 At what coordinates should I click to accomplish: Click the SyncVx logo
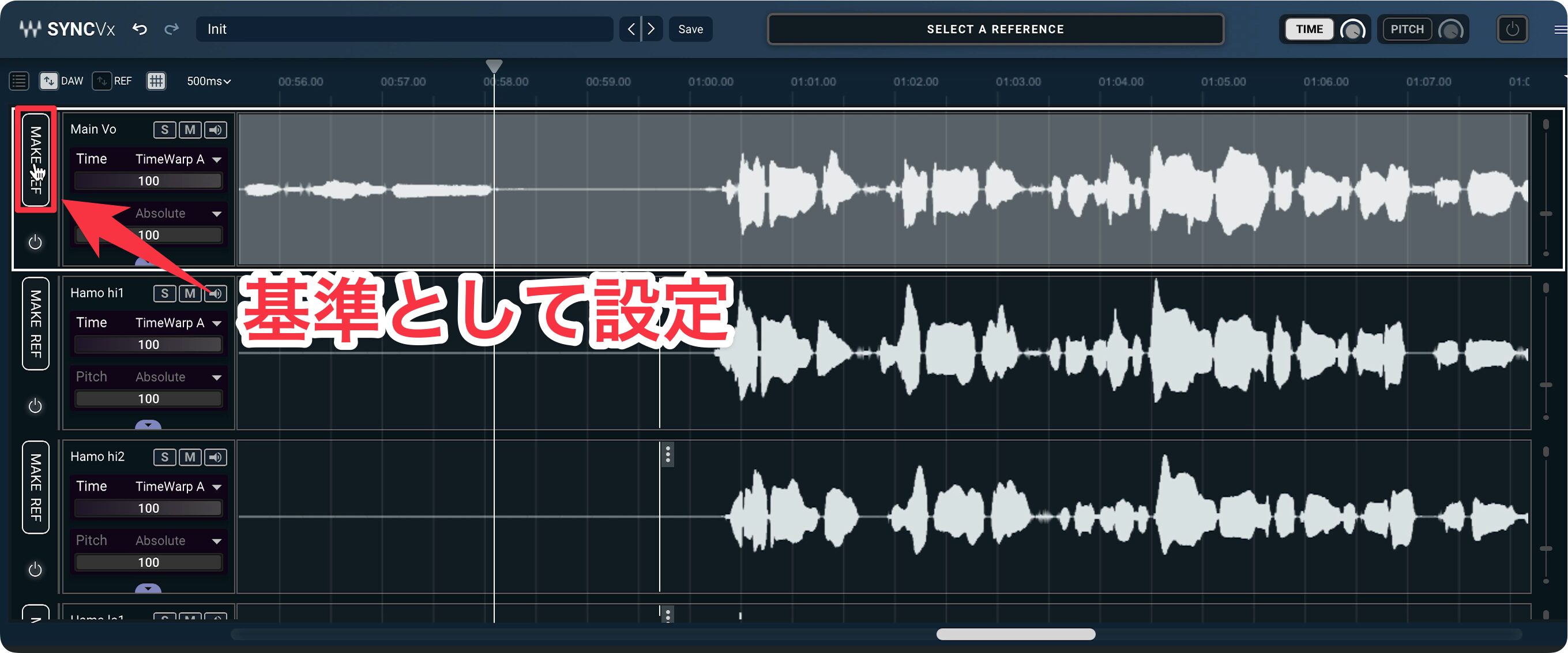tap(67, 29)
